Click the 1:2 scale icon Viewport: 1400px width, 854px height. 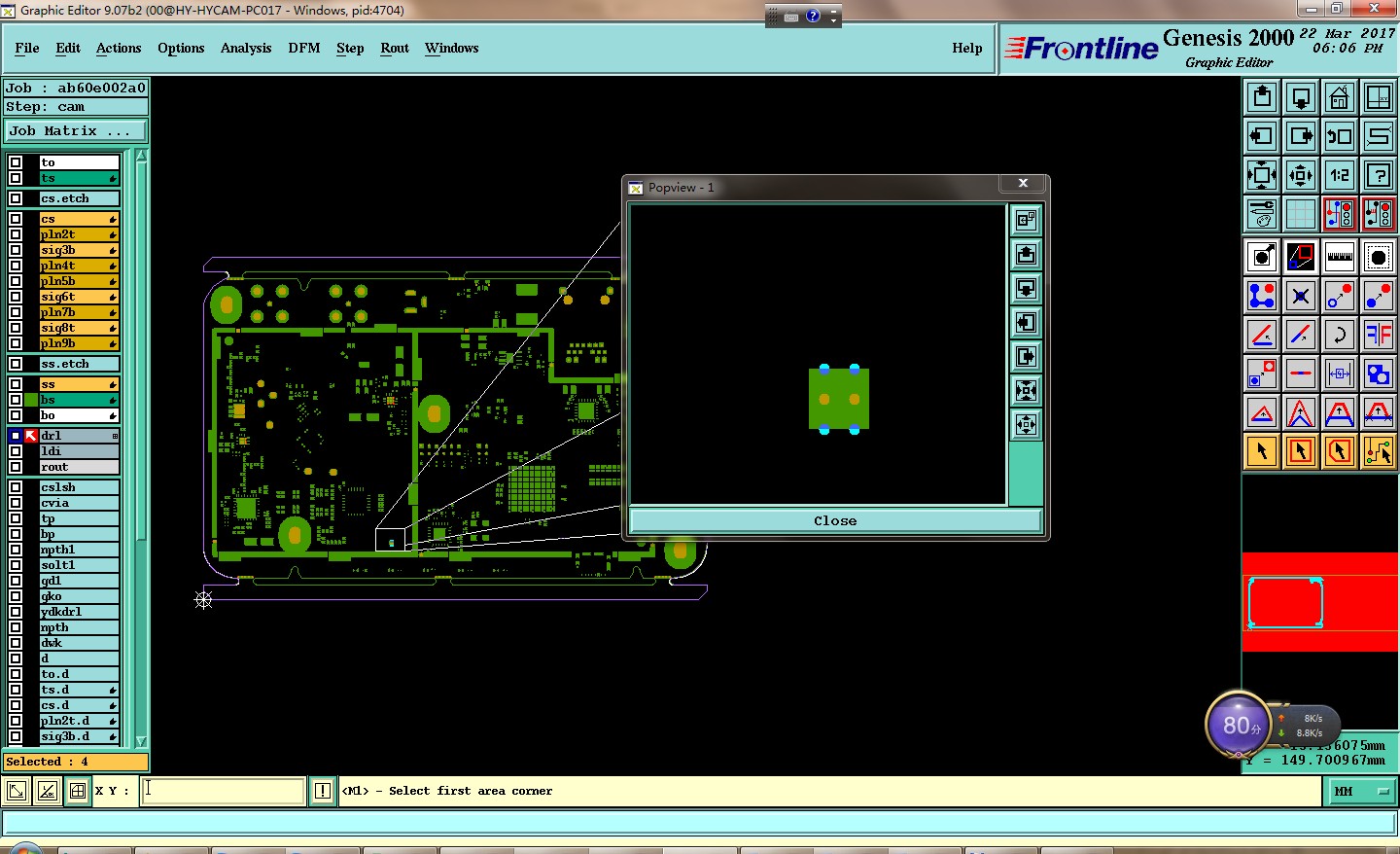tap(1340, 175)
